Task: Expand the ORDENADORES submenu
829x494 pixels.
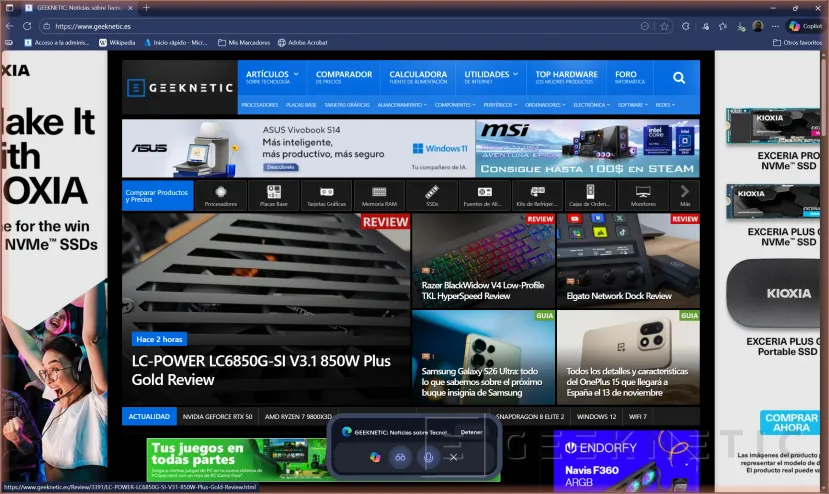Action: pos(545,105)
